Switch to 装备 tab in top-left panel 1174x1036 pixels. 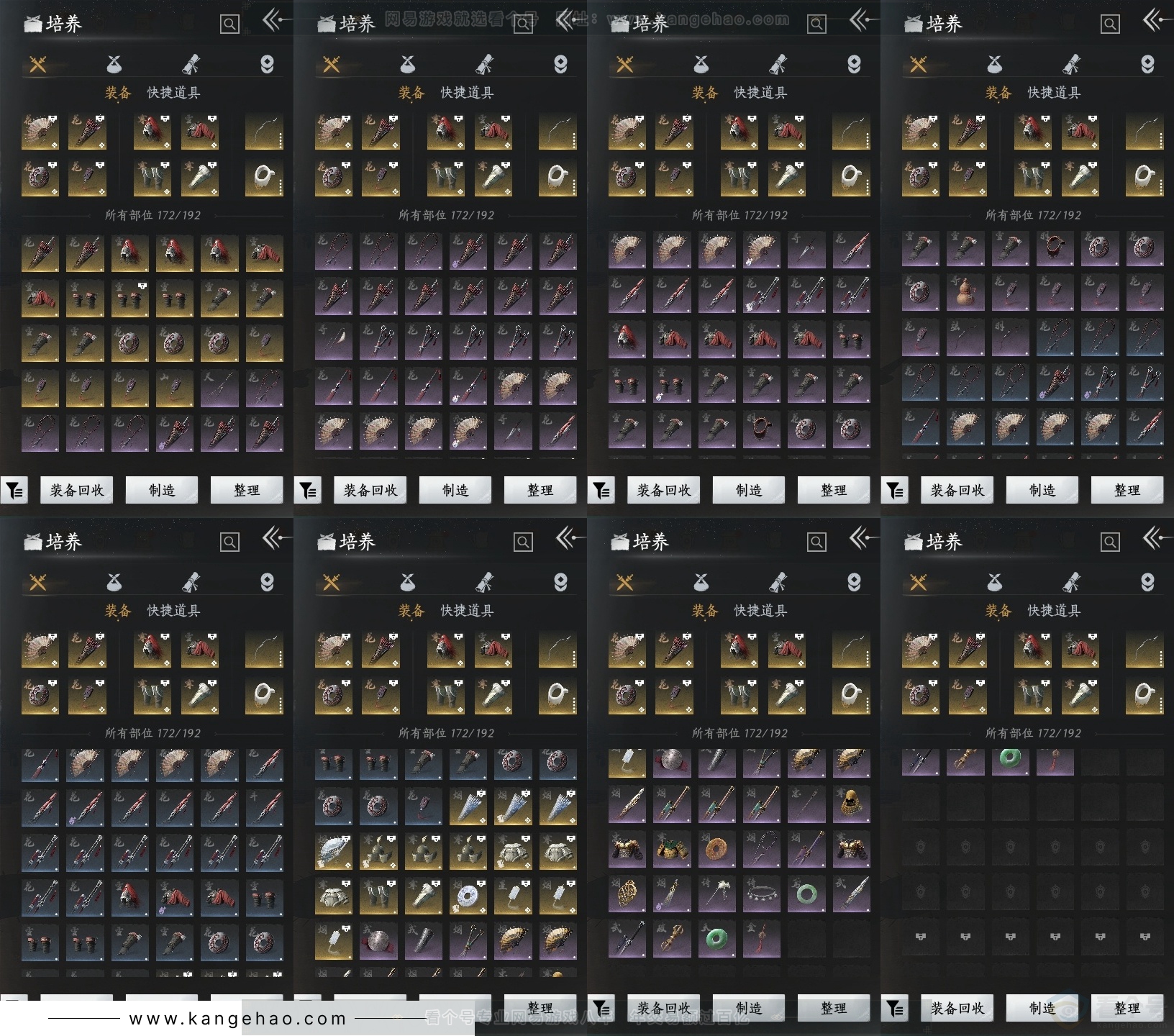click(x=118, y=93)
